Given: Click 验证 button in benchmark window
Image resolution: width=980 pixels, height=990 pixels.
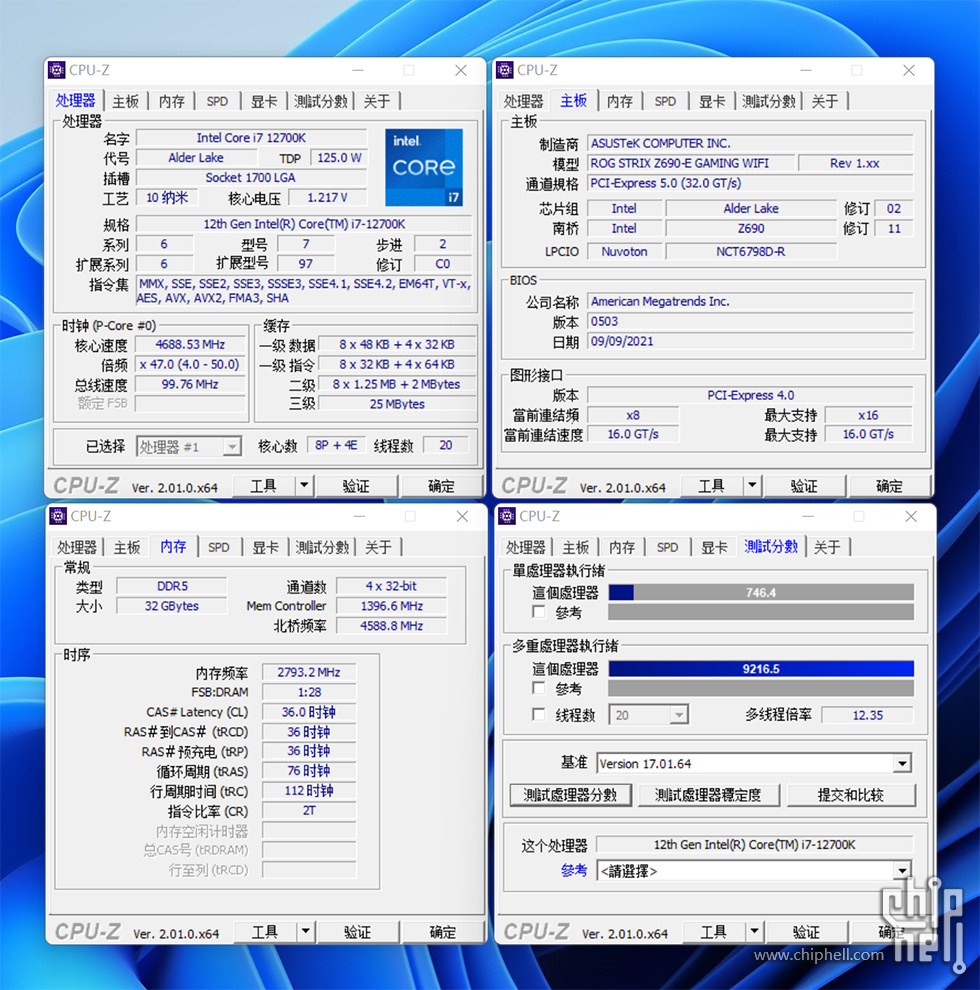Looking at the screenshot, I should click(x=806, y=932).
